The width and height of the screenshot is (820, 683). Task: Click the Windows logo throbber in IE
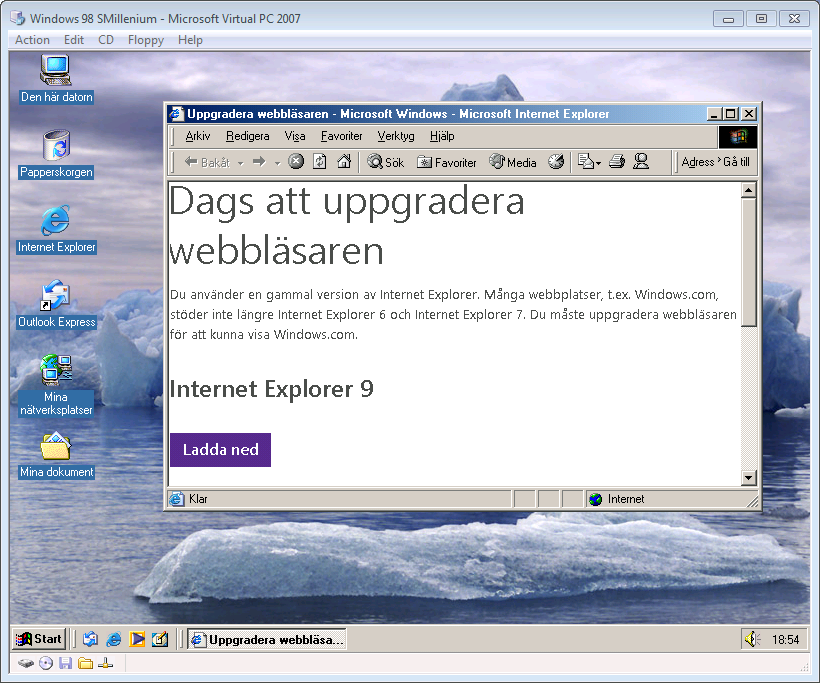point(737,137)
